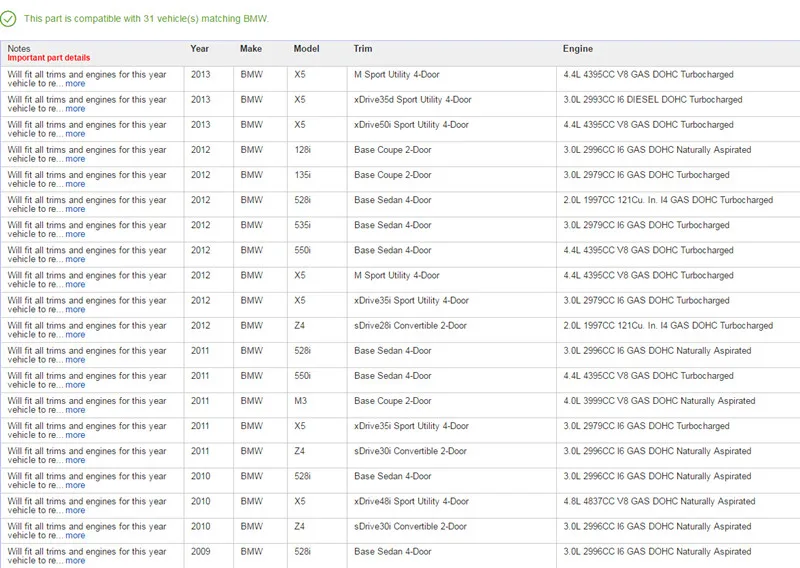Viewport: 800px width, 568px height.
Task: Select '3.0L 2993CC I6 DIESEL DOHC Turbocharged' engine cell
Action: click(653, 100)
